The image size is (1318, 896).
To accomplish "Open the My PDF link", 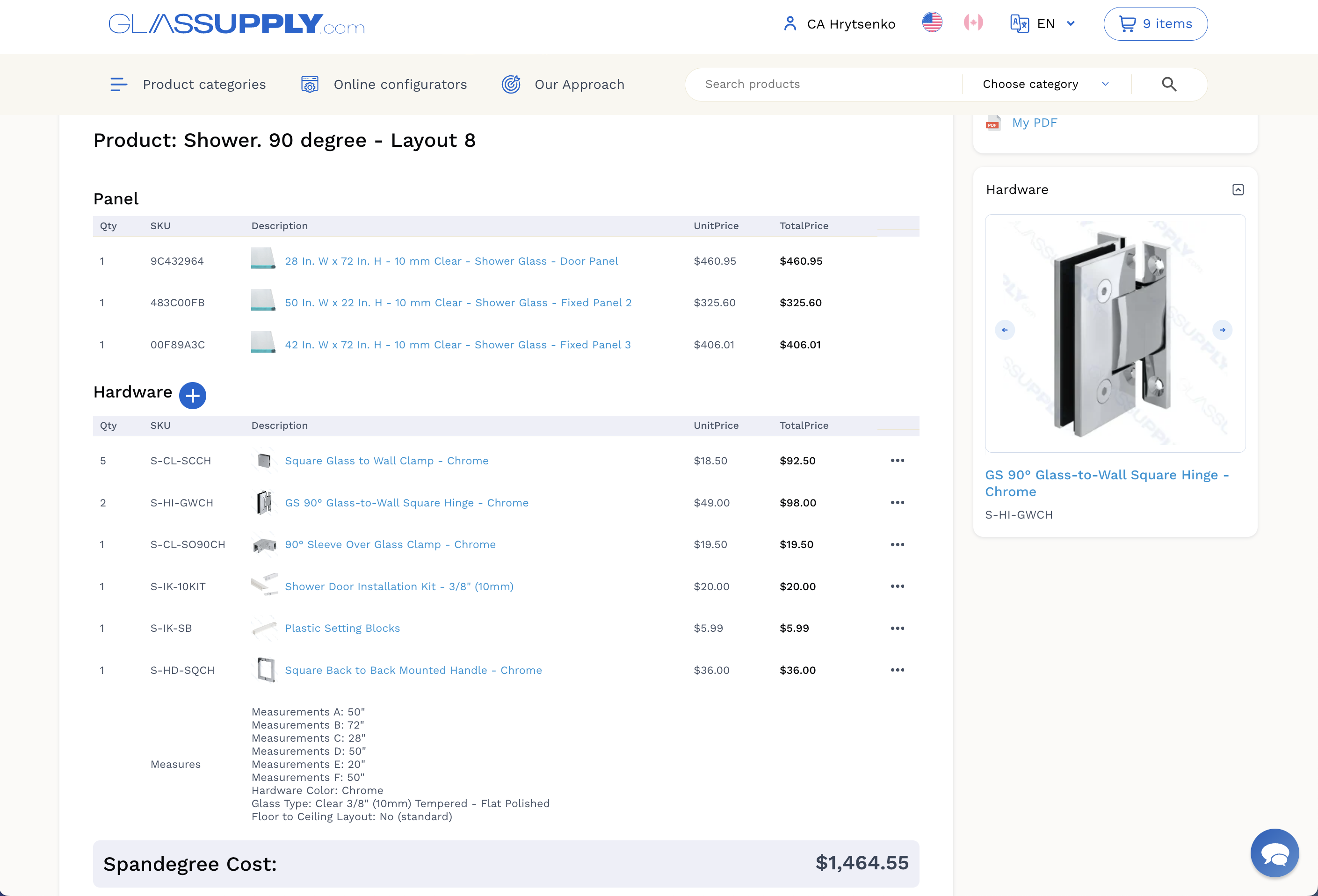I will (1035, 123).
